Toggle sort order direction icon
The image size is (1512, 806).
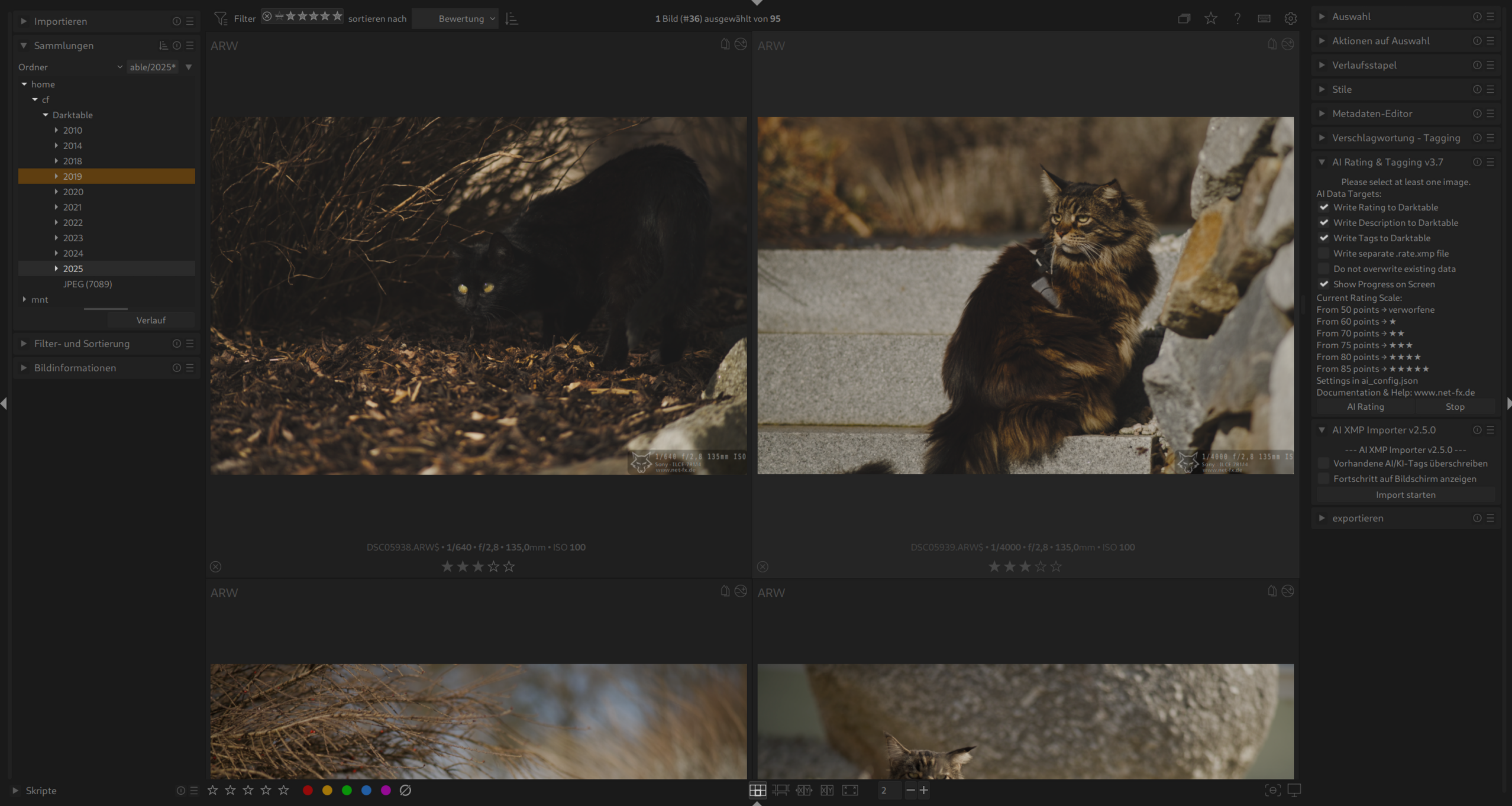(x=512, y=18)
